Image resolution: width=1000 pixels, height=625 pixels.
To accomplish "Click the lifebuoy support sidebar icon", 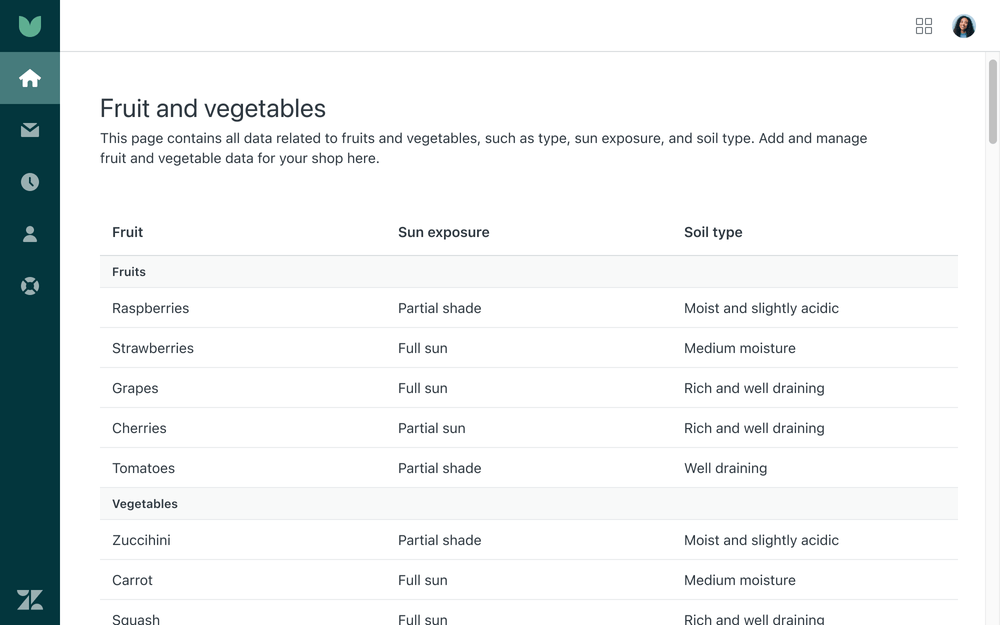I will click(30, 286).
